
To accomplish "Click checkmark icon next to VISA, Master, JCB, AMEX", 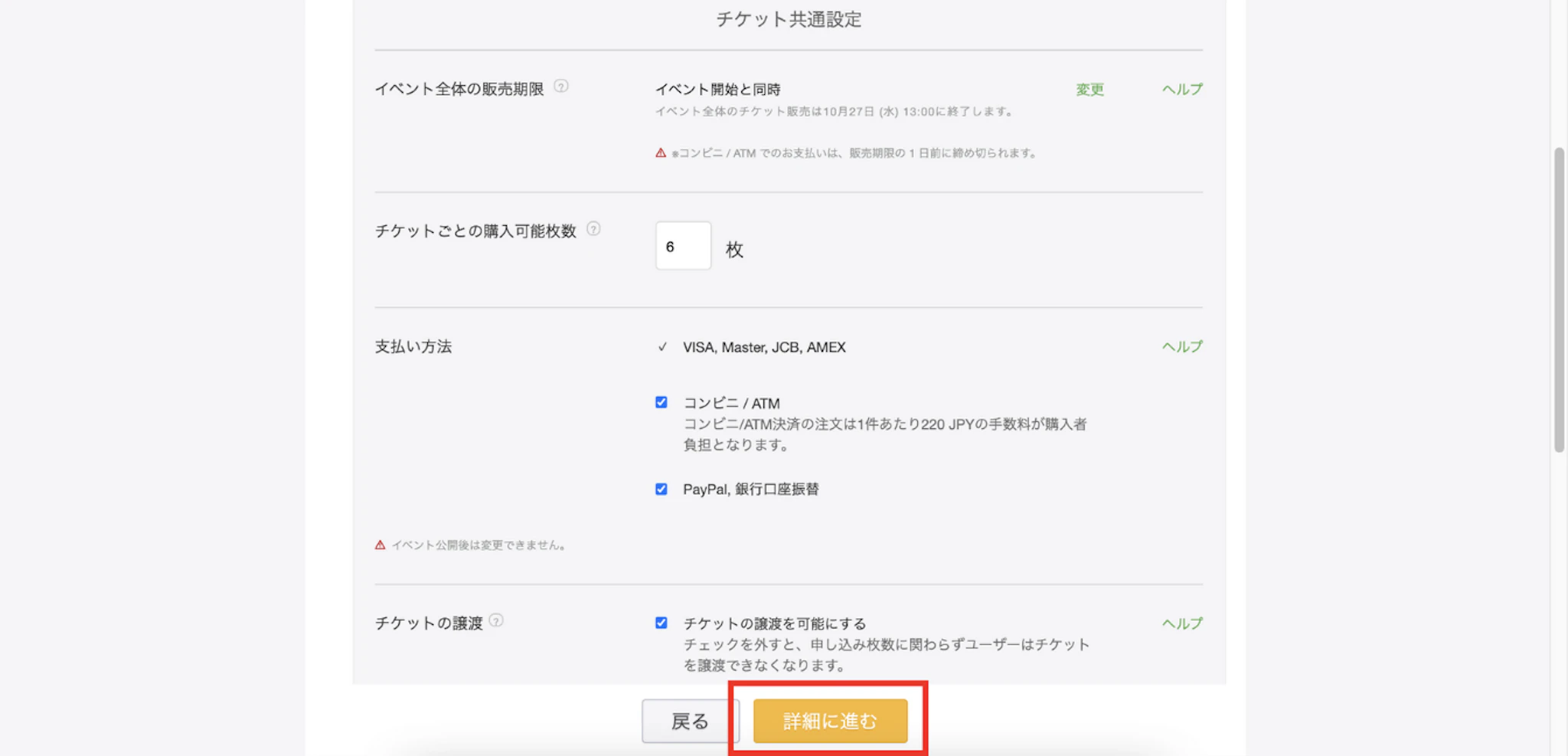I will point(662,347).
